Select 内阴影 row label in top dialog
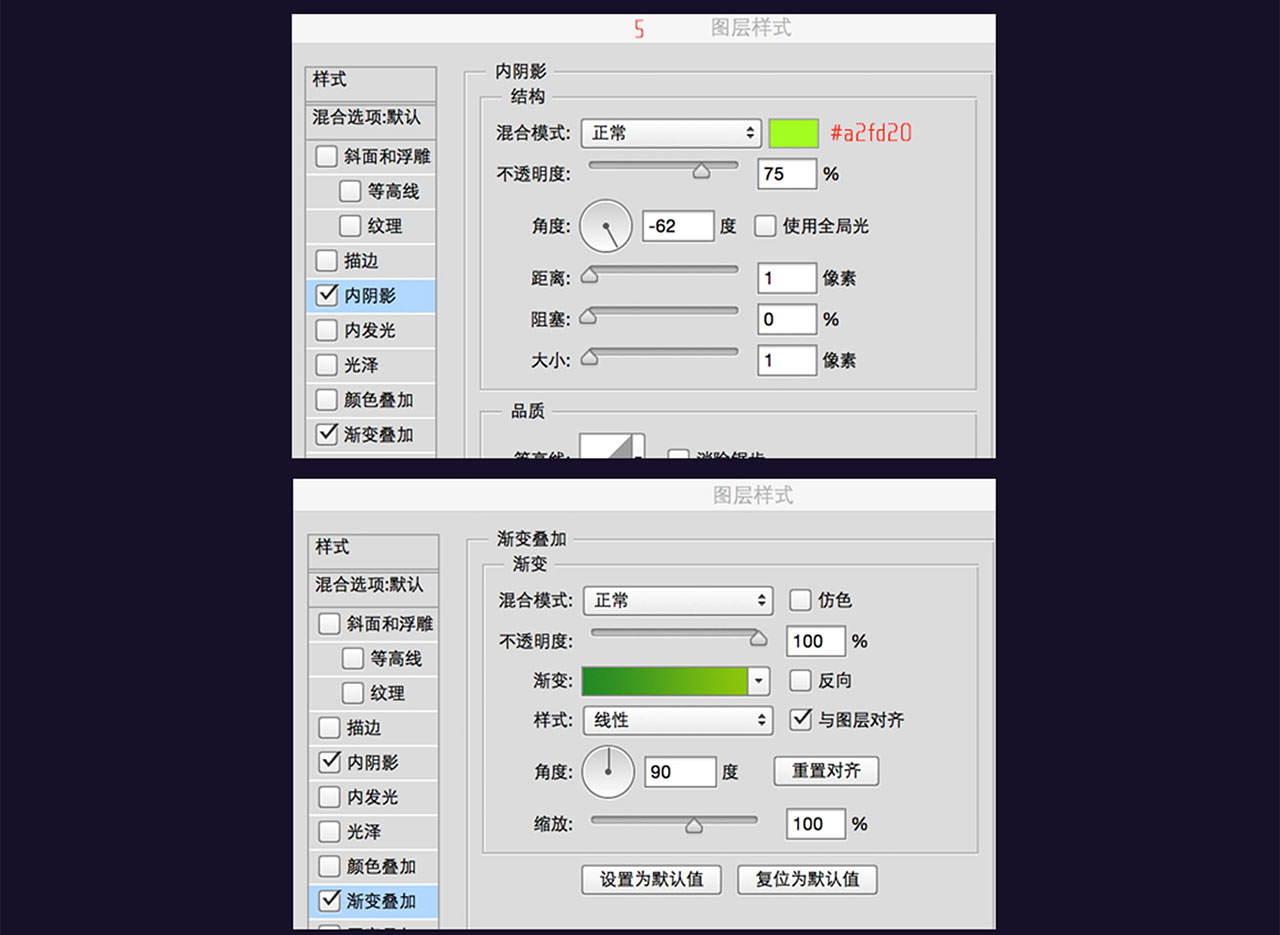Image resolution: width=1280 pixels, height=935 pixels. point(370,296)
